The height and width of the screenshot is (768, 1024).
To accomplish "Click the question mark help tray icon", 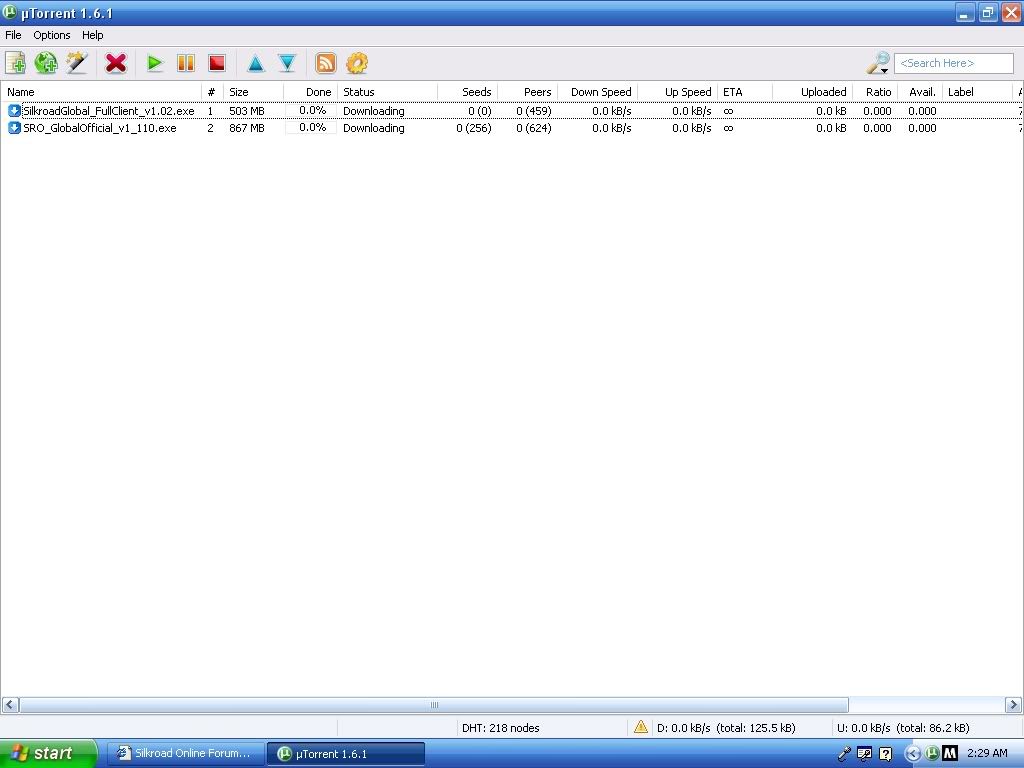I will pyautogui.click(x=885, y=754).
